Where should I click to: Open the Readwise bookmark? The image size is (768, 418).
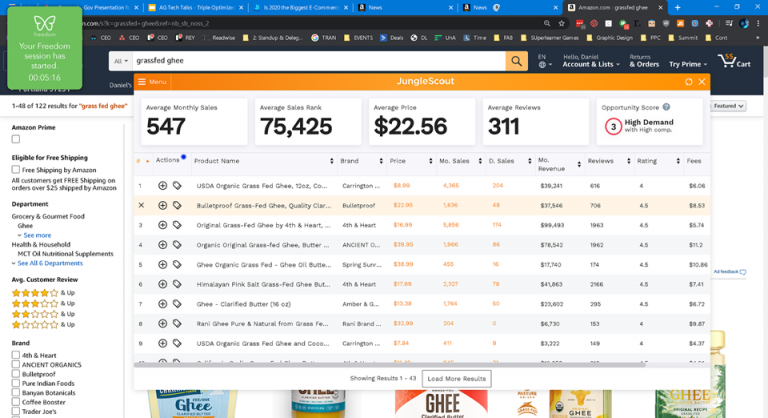[x=219, y=38]
